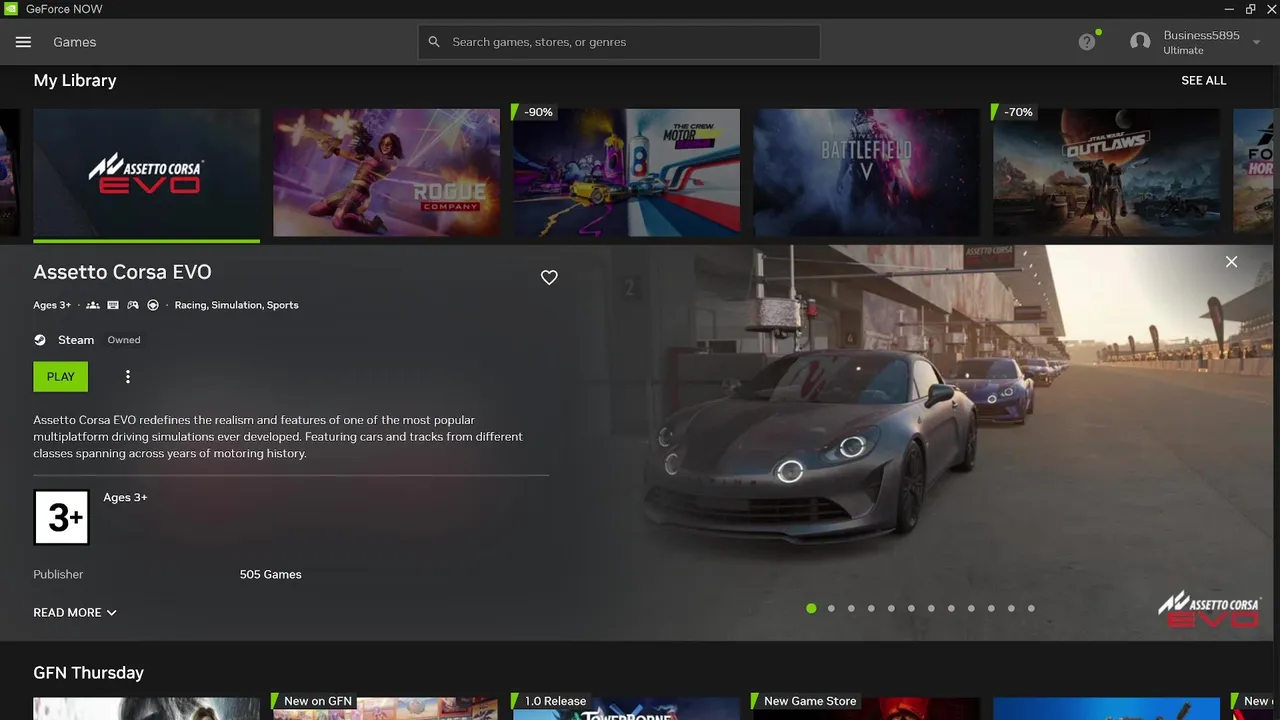Open the Games section label
Image resolution: width=1280 pixels, height=720 pixels.
click(x=75, y=42)
